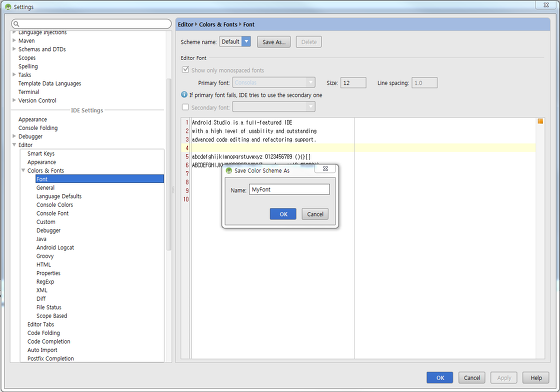Select File Status item
The image size is (560, 392).
tap(49, 307)
